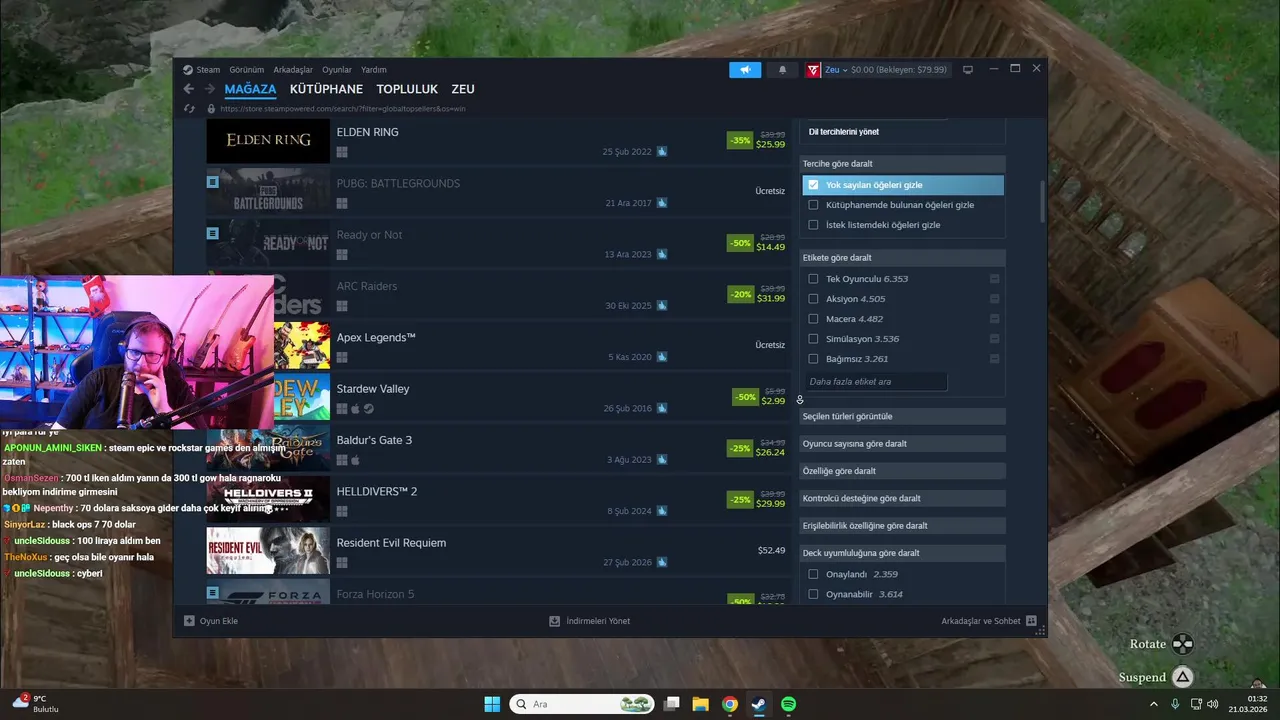This screenshot has height=720, width=1280.
Task: Check the Onaylandı Deck filter
Action: (813, 574)
